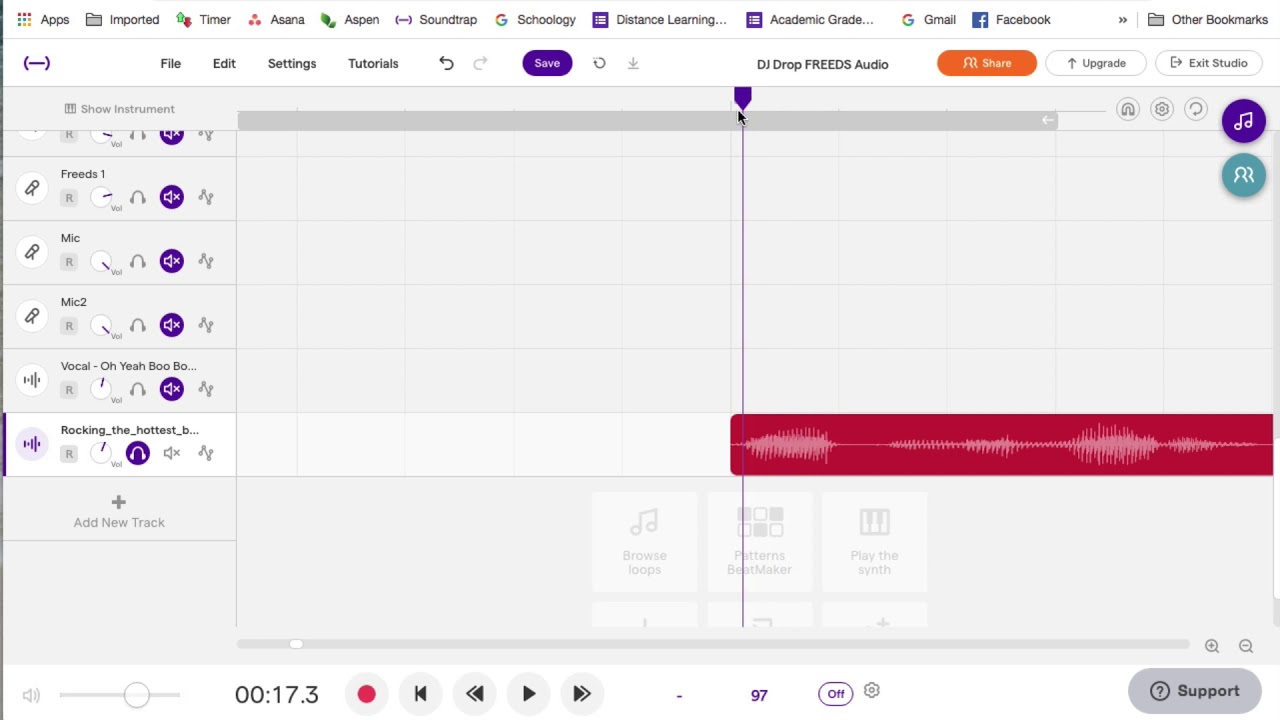Click the Freeds 1 track instrument icon

32,188
